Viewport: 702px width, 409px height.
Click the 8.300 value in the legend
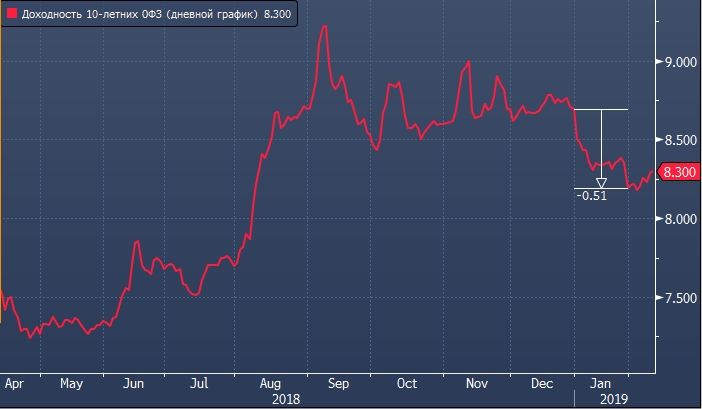tap(276, 15)
